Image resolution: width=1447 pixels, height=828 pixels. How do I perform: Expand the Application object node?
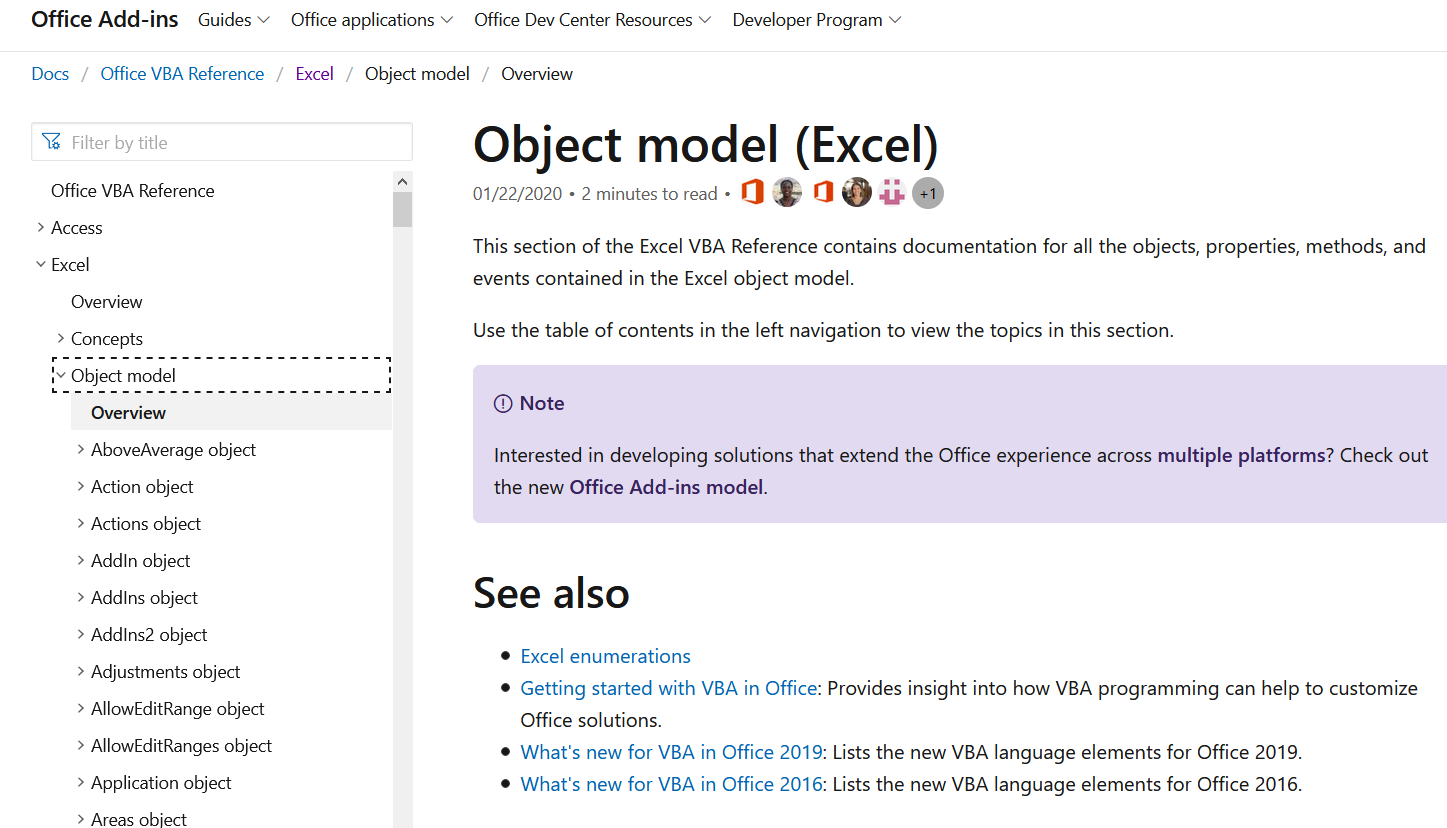[x=81, y=783]
